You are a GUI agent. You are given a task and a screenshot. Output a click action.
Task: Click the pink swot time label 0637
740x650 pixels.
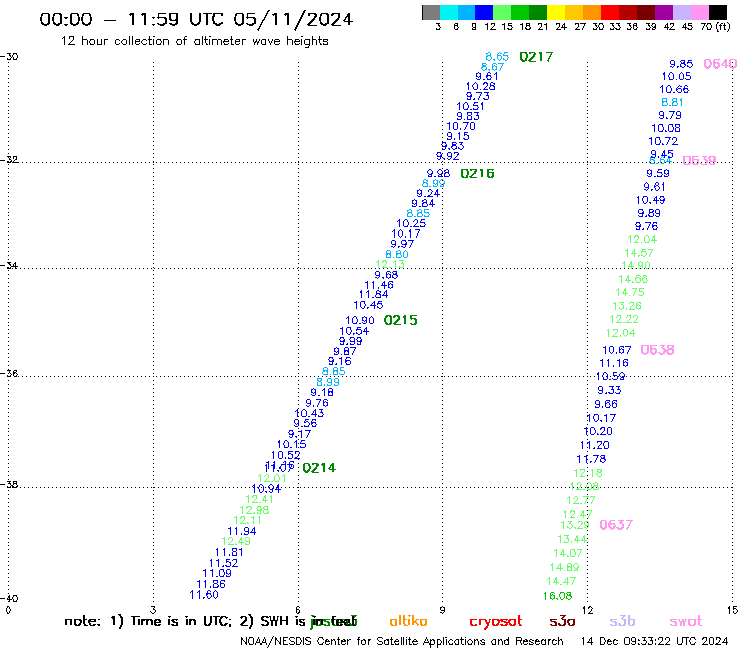(x=616, y=525)
